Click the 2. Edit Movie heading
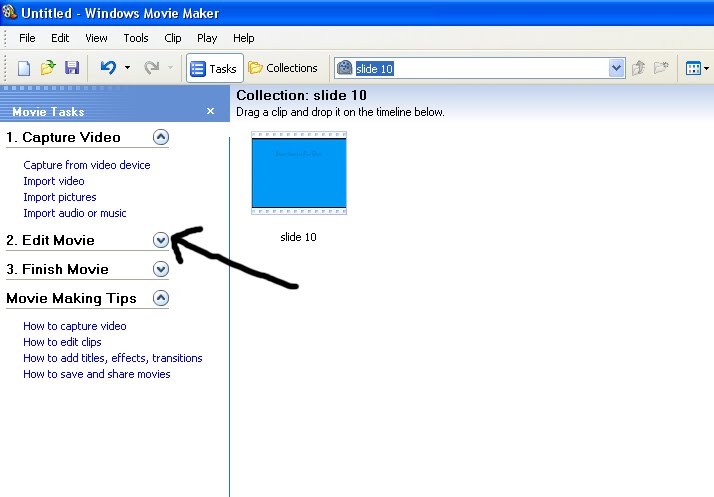Image resolution: width=714 pixels, height=497 pixels. [51, 240]
